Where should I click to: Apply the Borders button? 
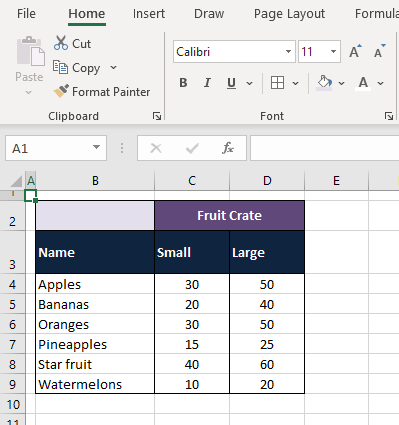[x=277, y=83]
